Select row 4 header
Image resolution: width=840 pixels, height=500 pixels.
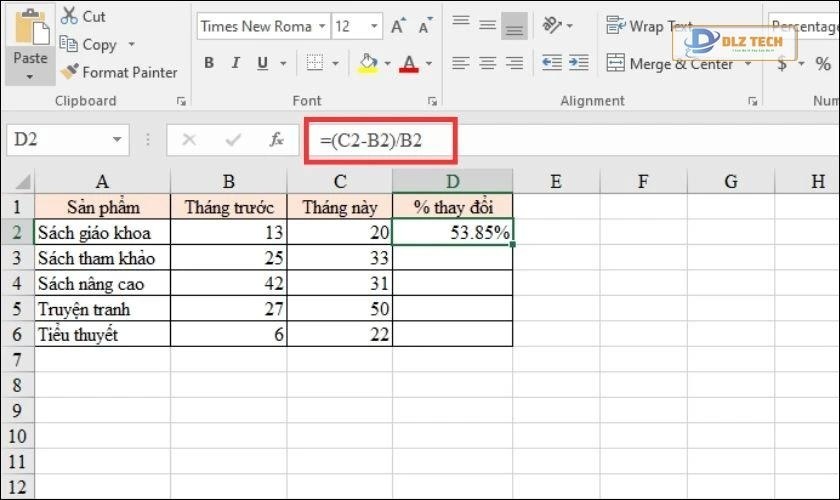point(16,284)
